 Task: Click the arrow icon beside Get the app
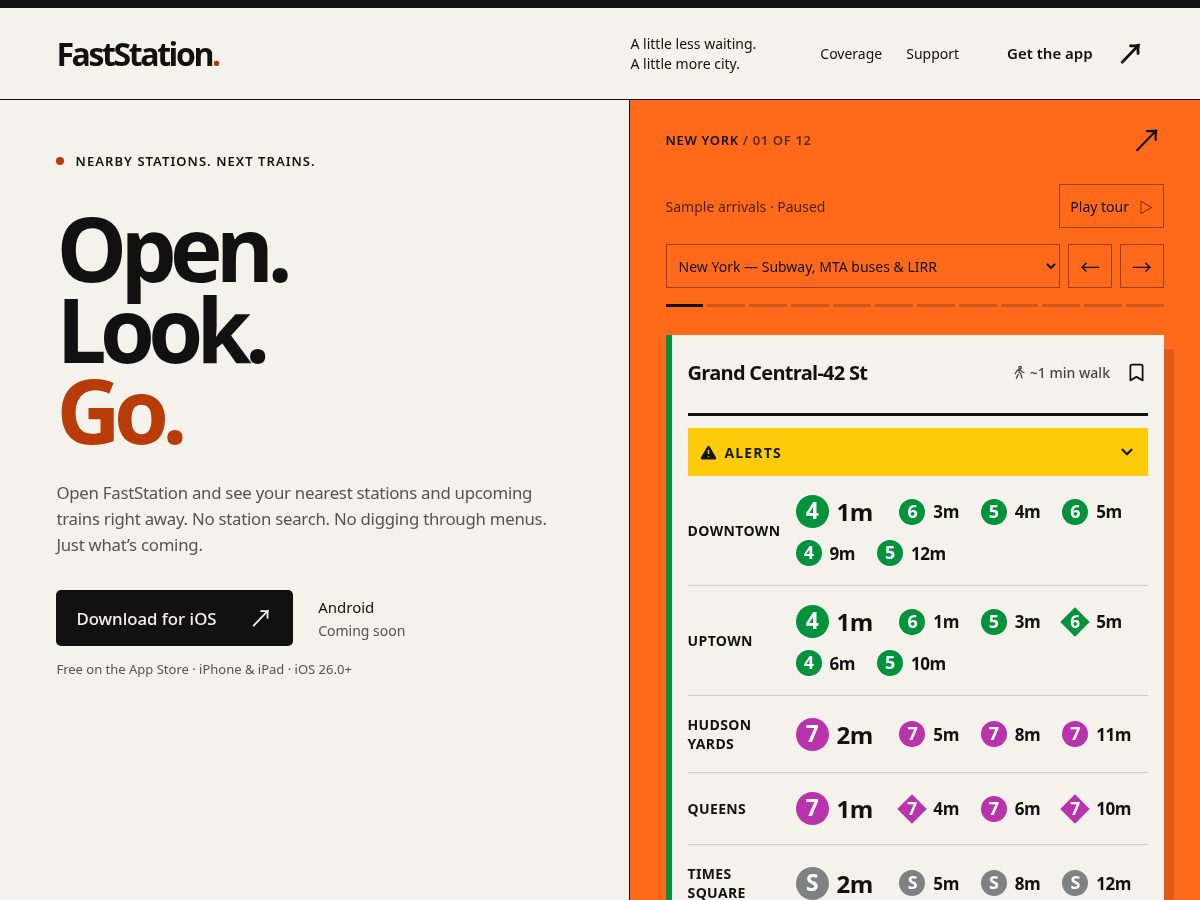(1130, 54)
